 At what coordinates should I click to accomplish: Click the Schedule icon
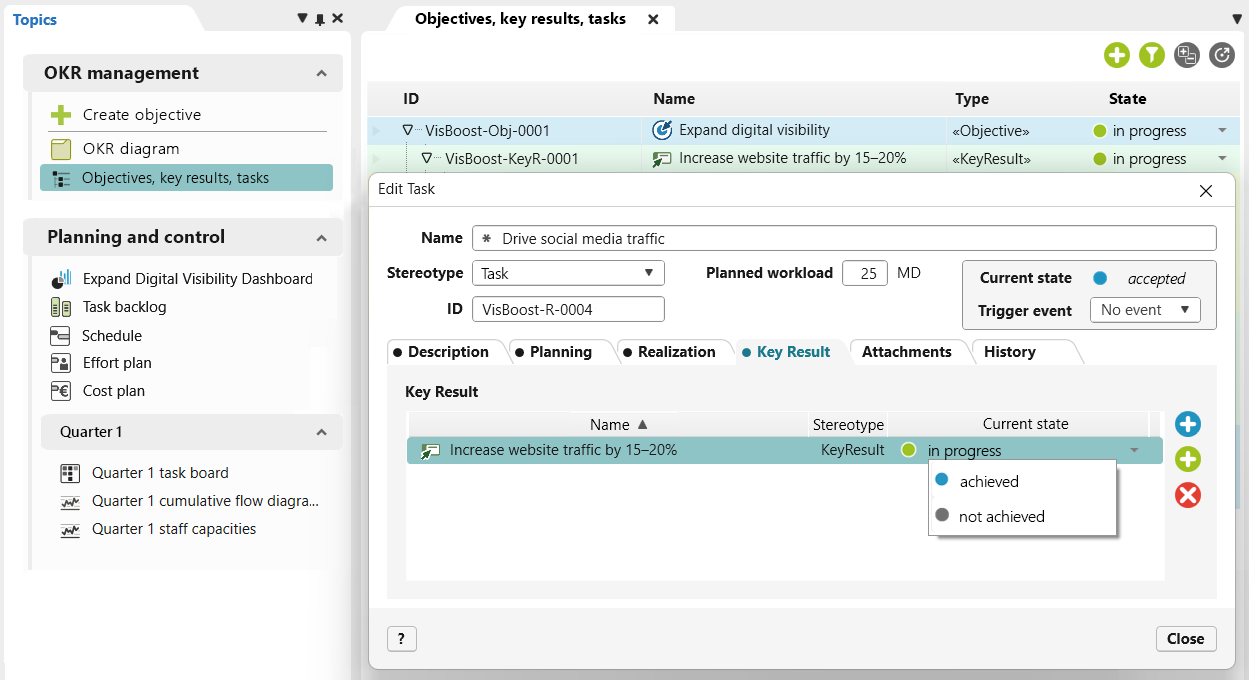pyautogui.click(x=61, y=336)
